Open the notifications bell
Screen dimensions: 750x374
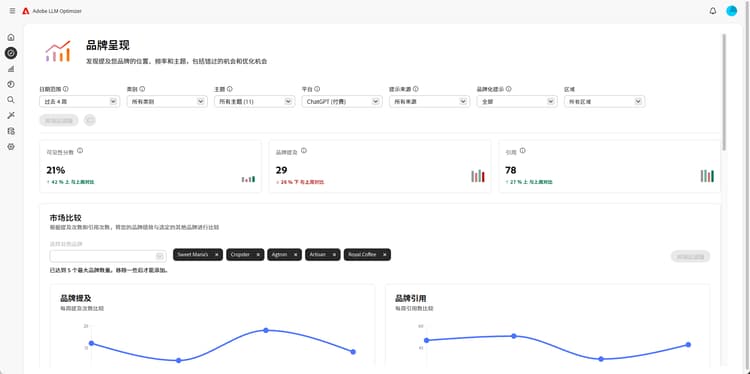(713, 11)
